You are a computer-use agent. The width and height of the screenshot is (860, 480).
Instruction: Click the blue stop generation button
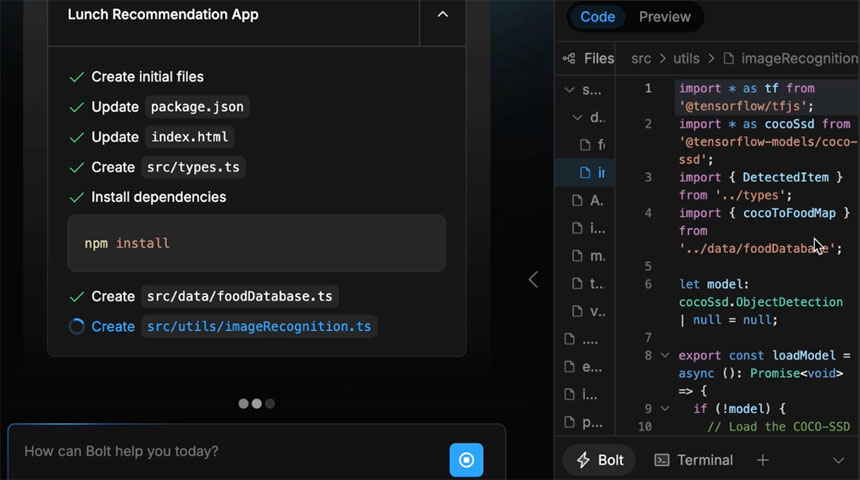466,460
